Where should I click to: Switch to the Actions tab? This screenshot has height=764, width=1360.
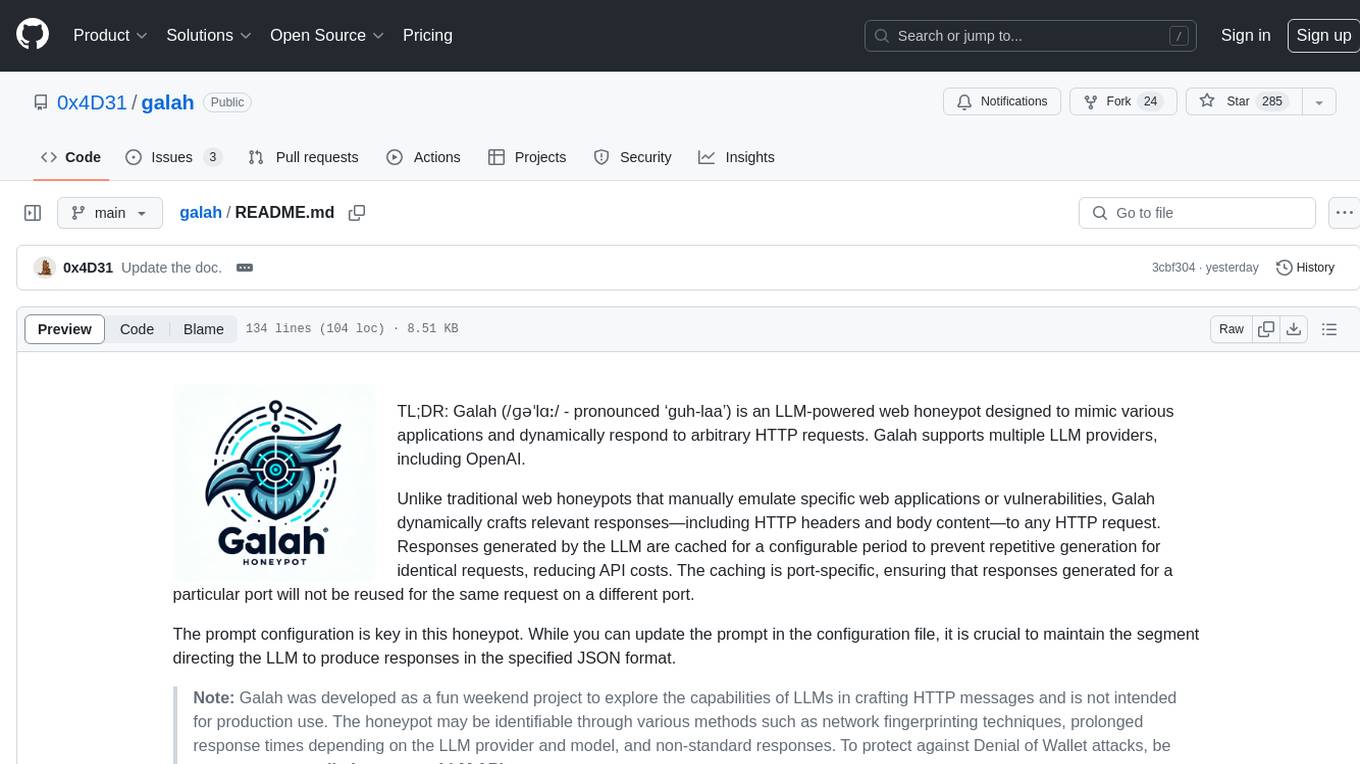pyautogui.click(x=424, y=157)
